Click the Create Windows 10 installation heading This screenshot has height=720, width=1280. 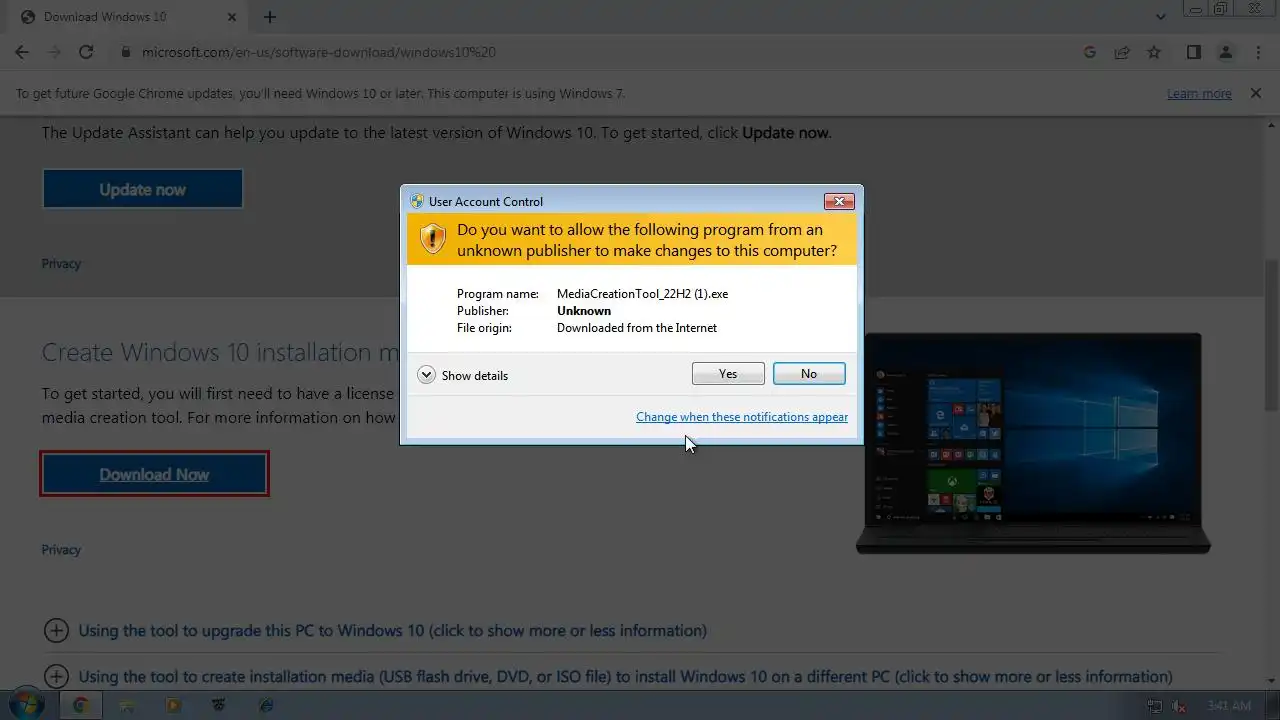(220, 352)
